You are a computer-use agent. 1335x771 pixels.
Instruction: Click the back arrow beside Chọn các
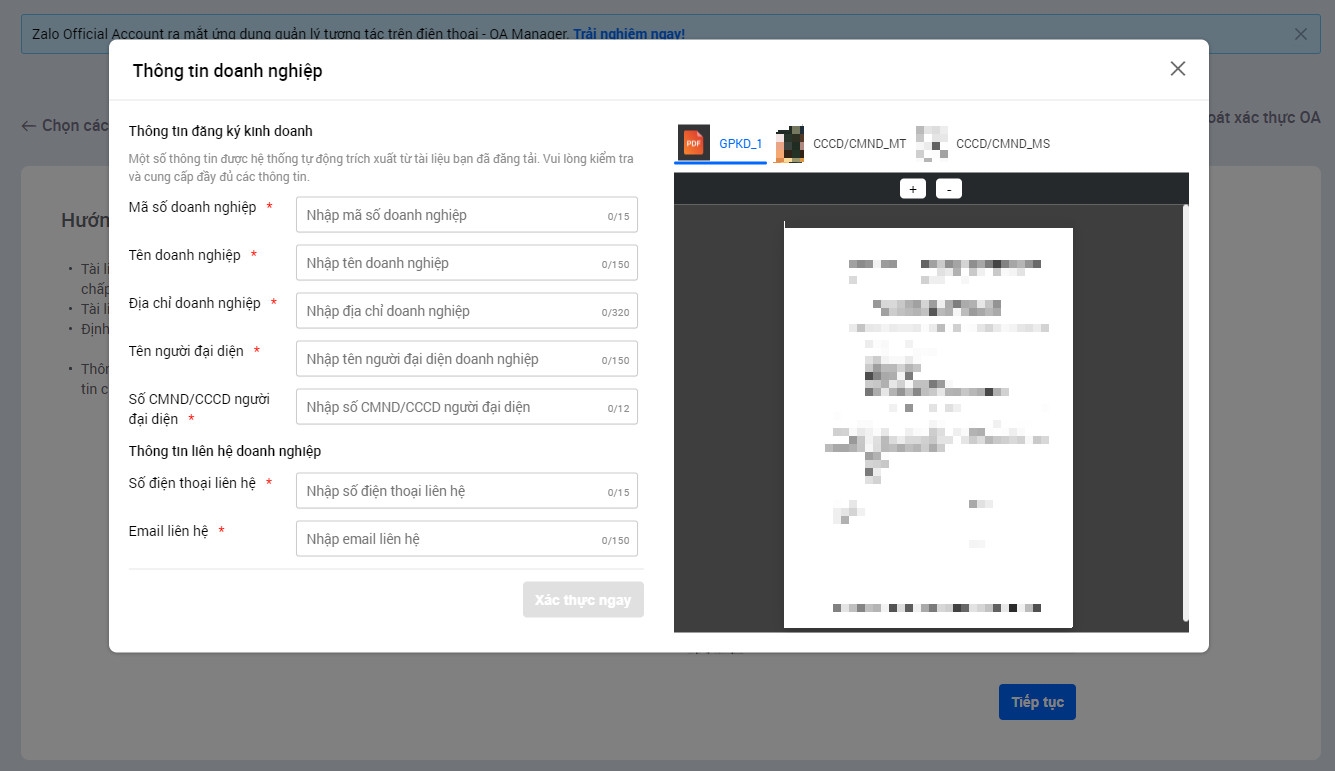coord(29,126)
